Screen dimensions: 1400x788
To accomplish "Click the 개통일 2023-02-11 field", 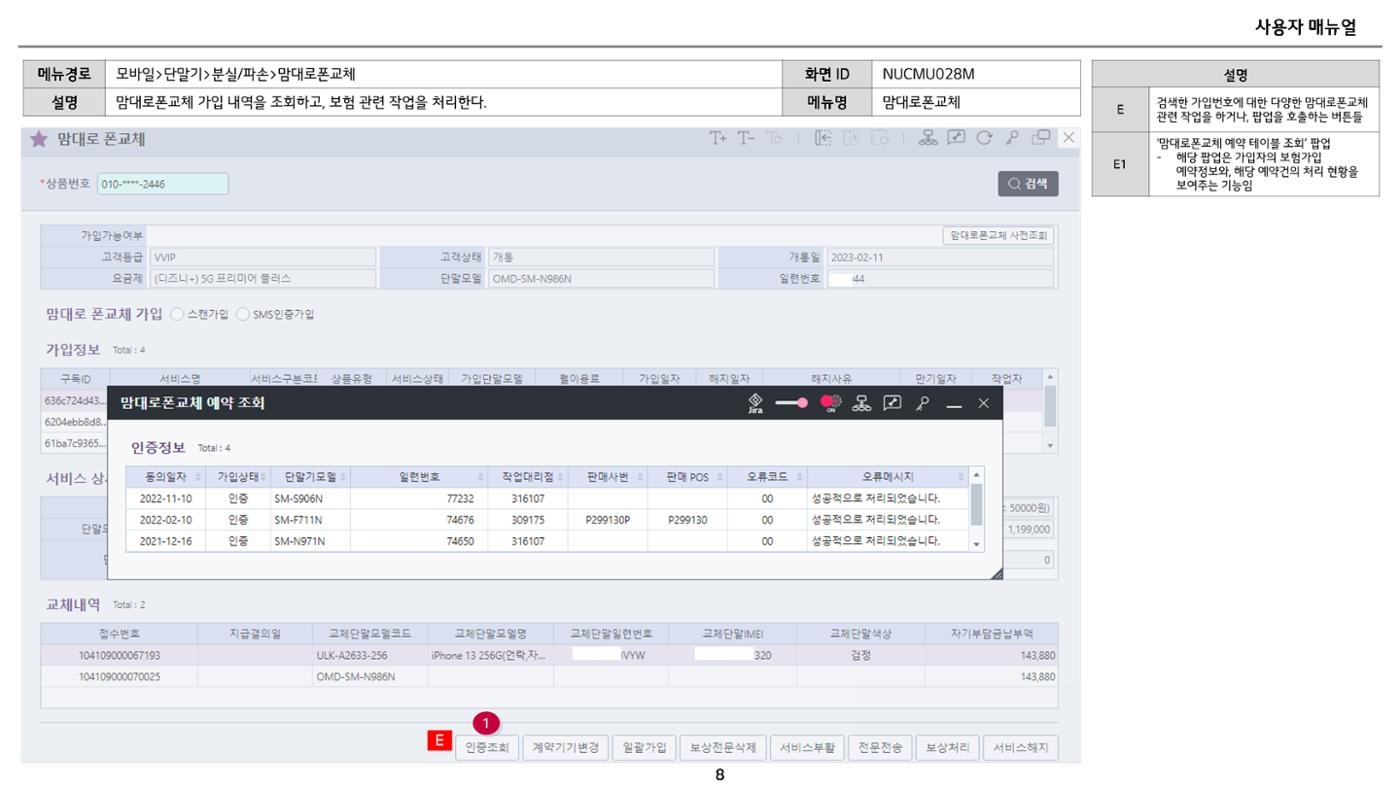I will (940, 257).
